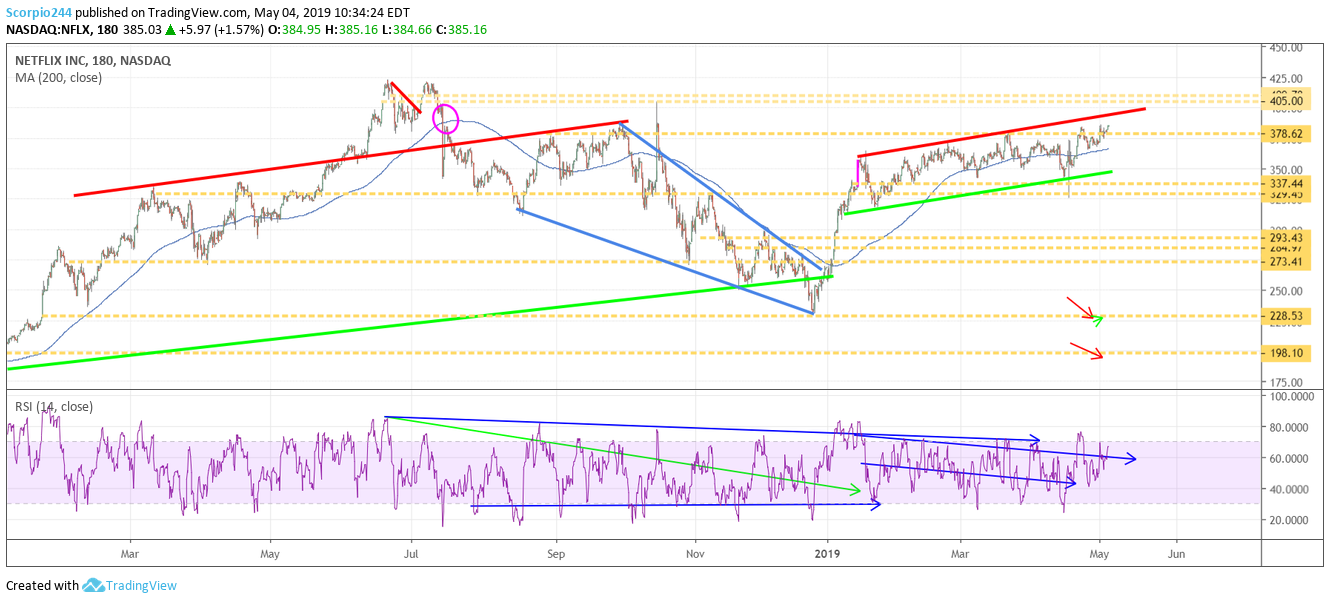1330x603 pixels.
Task: Click the highlighted 378.62 price level label
Action: (1284, 134)
